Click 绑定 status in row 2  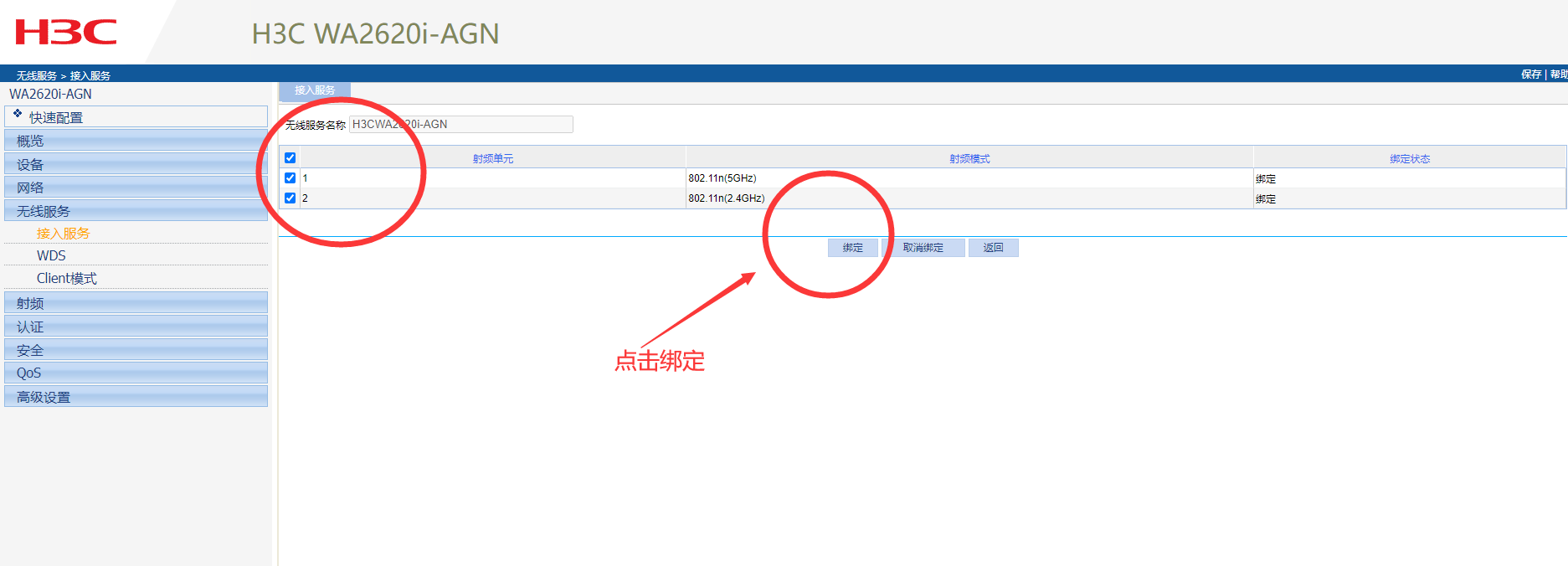pyautogui.click(x=1266, y=199)
